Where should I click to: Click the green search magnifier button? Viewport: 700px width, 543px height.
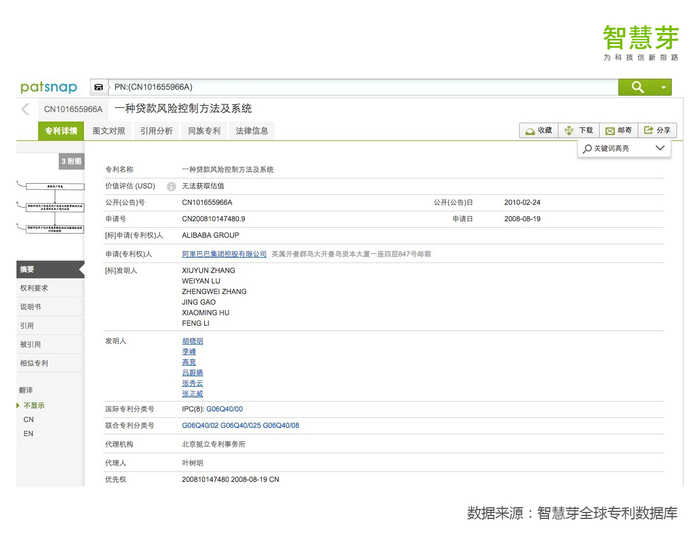(x=637, y=87)
